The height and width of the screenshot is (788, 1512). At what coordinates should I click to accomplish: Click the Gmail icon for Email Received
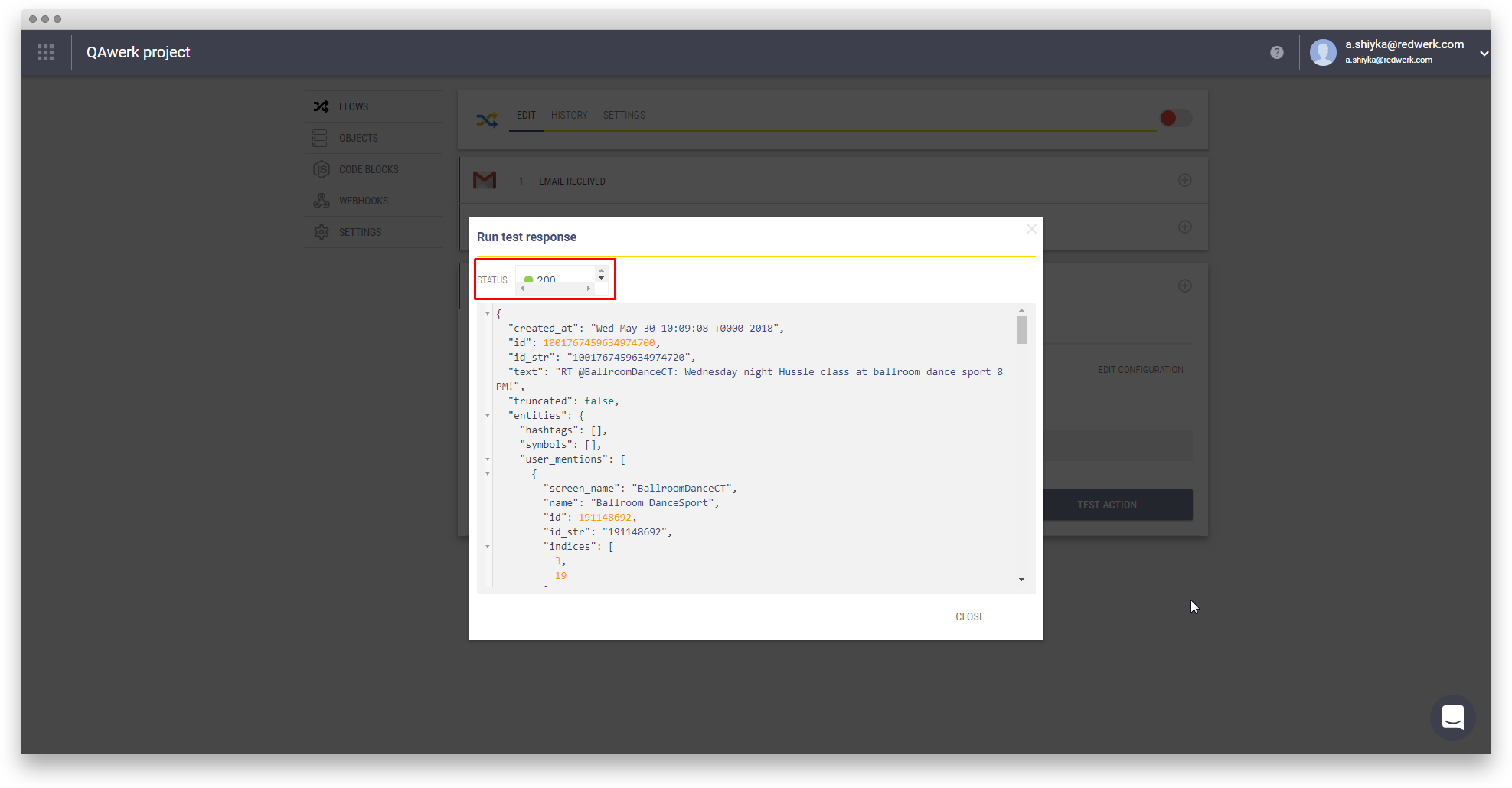tap(485, 181)
